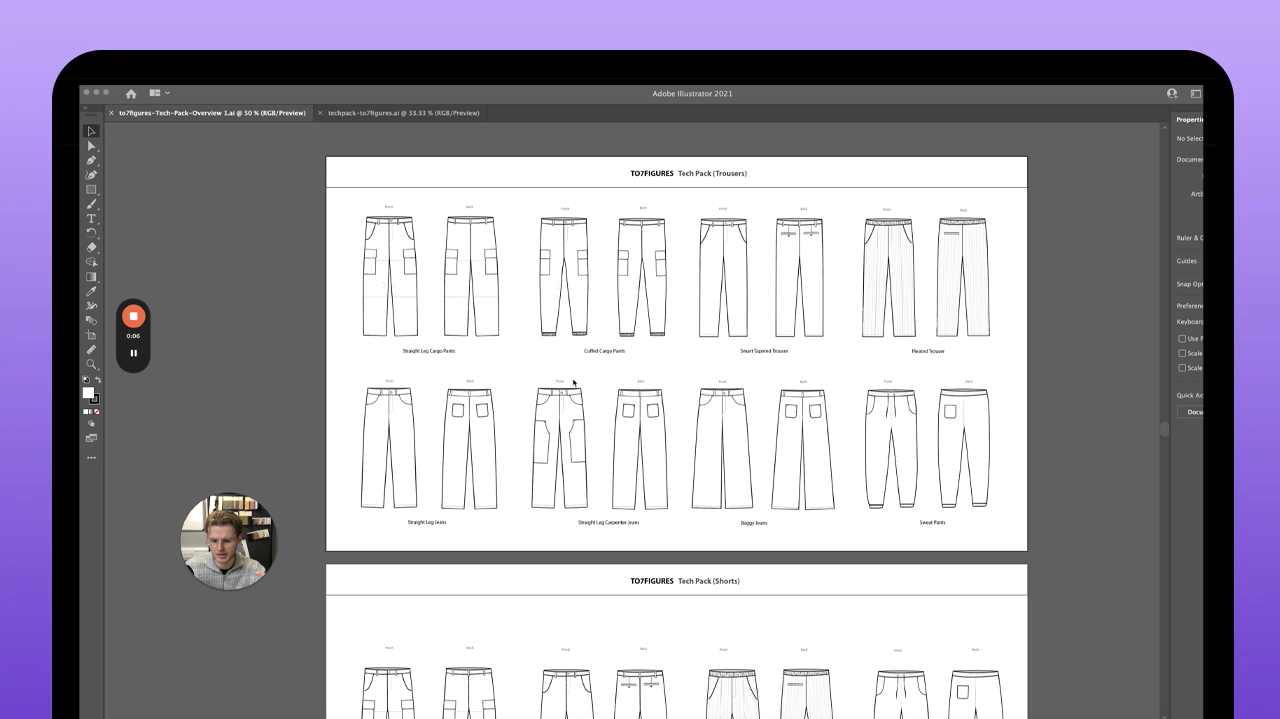Viewport: 1280px width, 719px height.
Task: Open the Edit Toolbar three-dots menu
Action: (x=91, y=458)
